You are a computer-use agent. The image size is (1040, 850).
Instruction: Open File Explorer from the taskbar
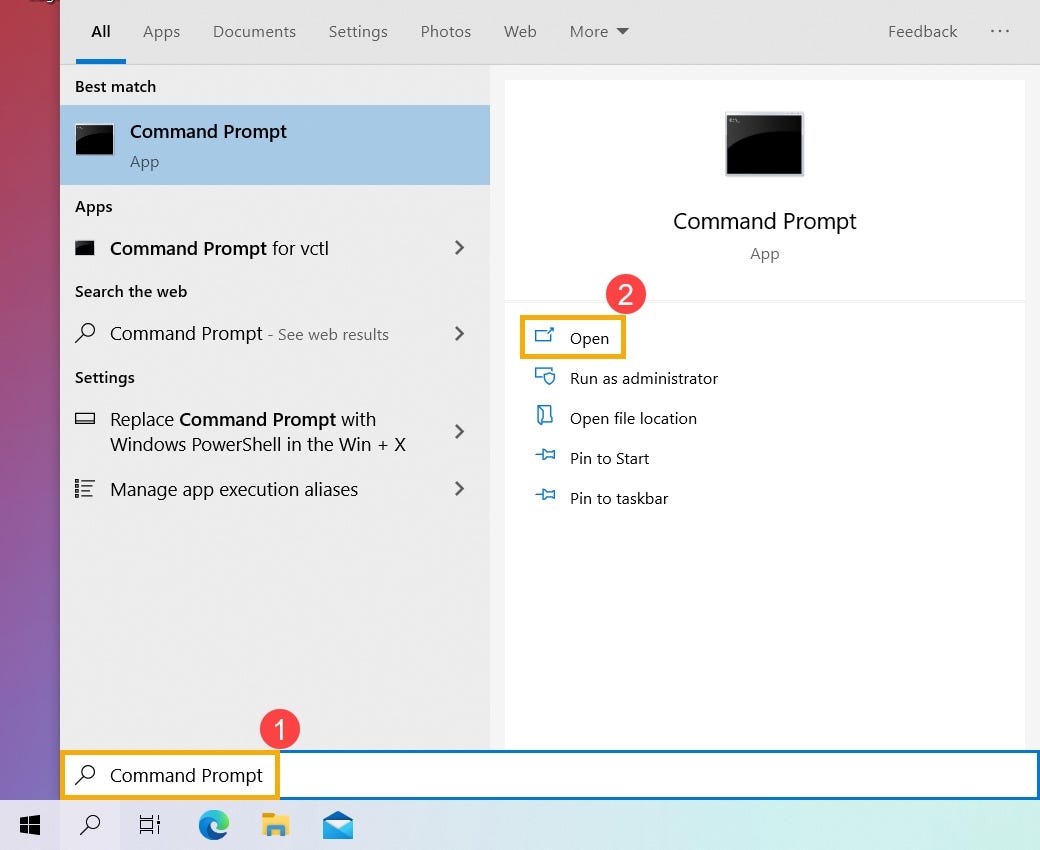(x=275, y=825)
